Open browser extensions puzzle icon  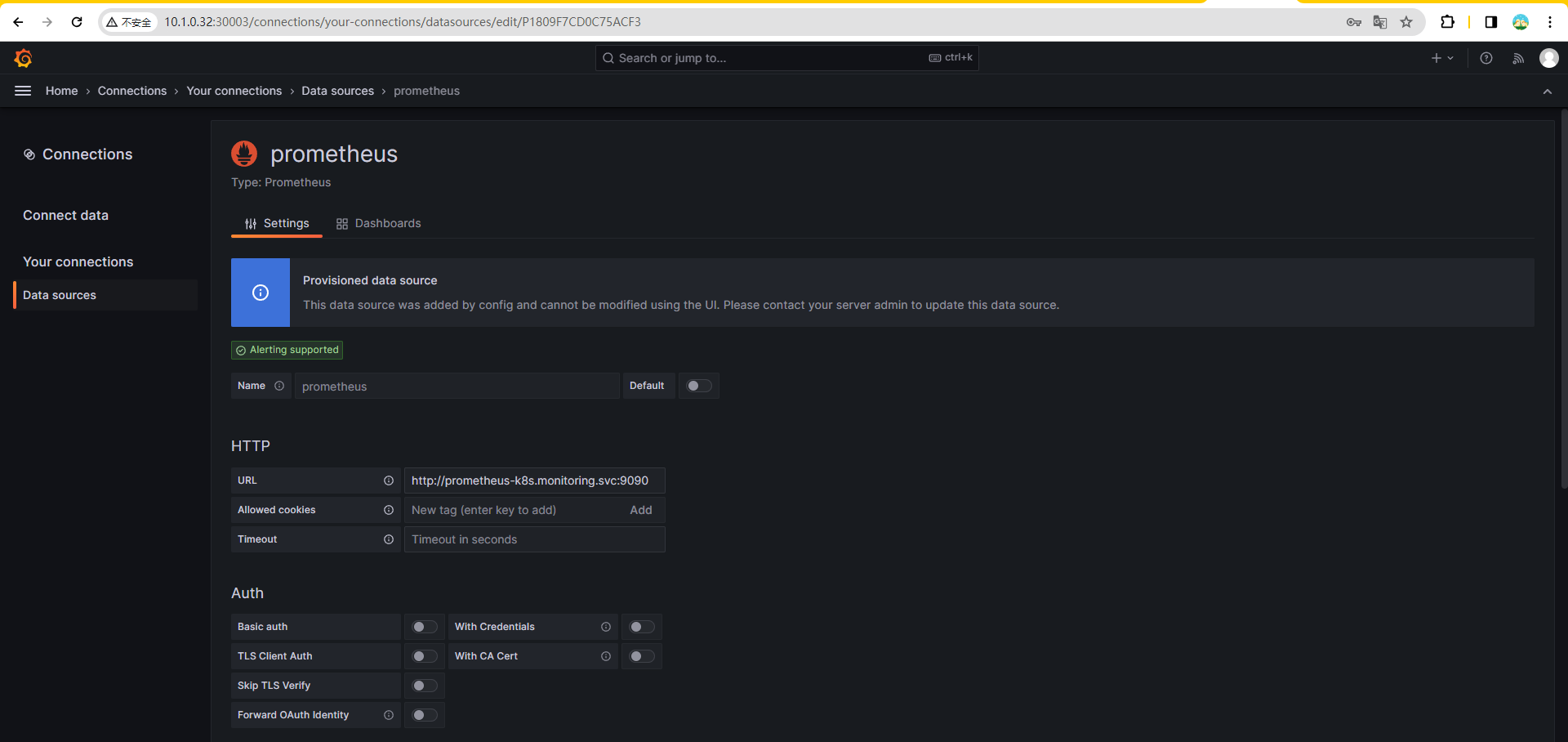1447,22
